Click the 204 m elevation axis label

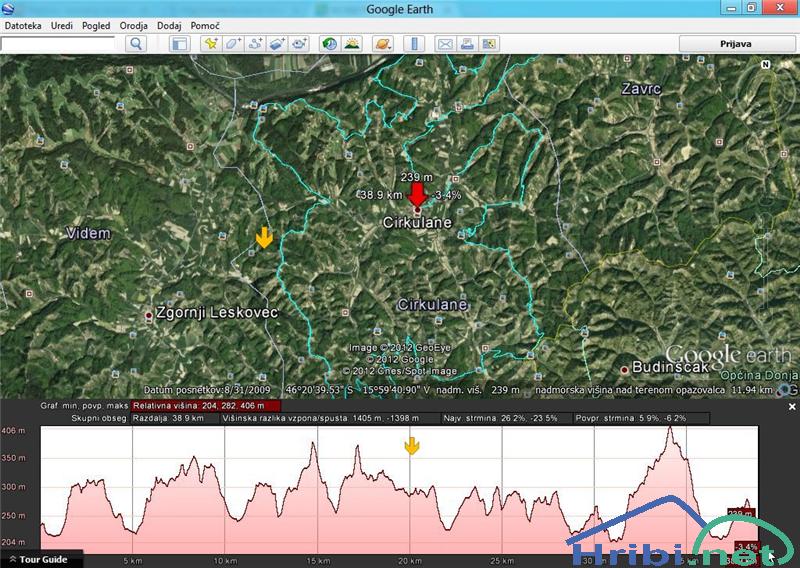13,542
